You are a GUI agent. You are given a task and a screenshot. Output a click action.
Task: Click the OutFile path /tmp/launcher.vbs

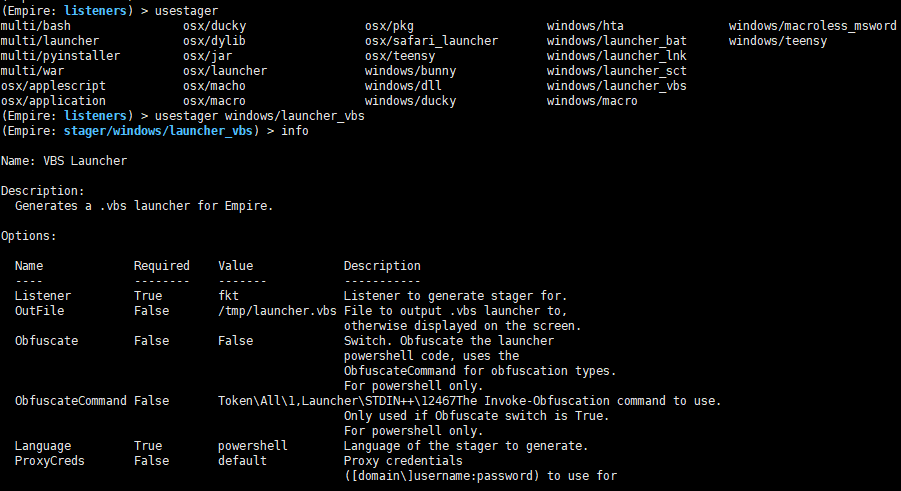pos(277,311)
